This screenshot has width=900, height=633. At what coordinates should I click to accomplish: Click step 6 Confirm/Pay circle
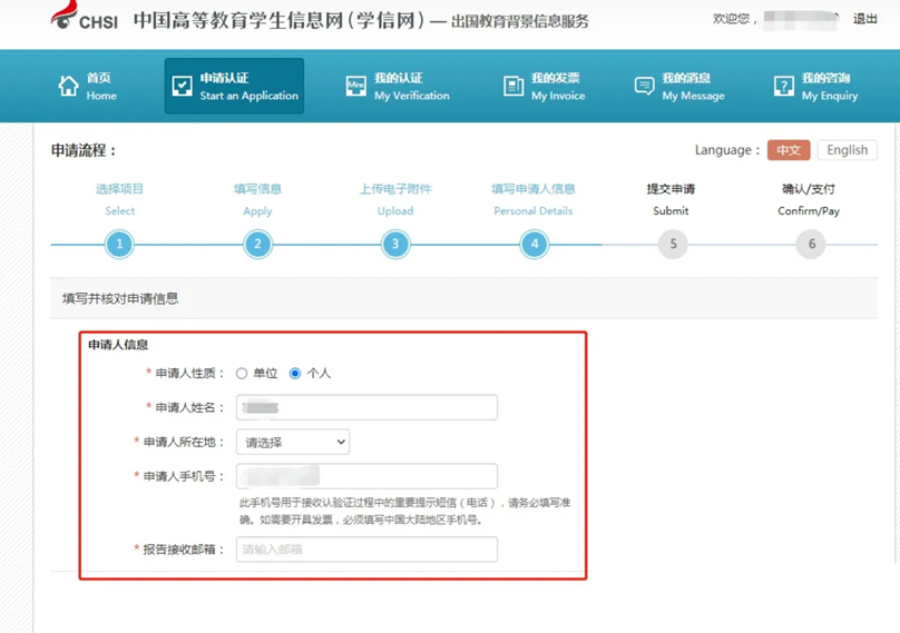coord(811,244)
